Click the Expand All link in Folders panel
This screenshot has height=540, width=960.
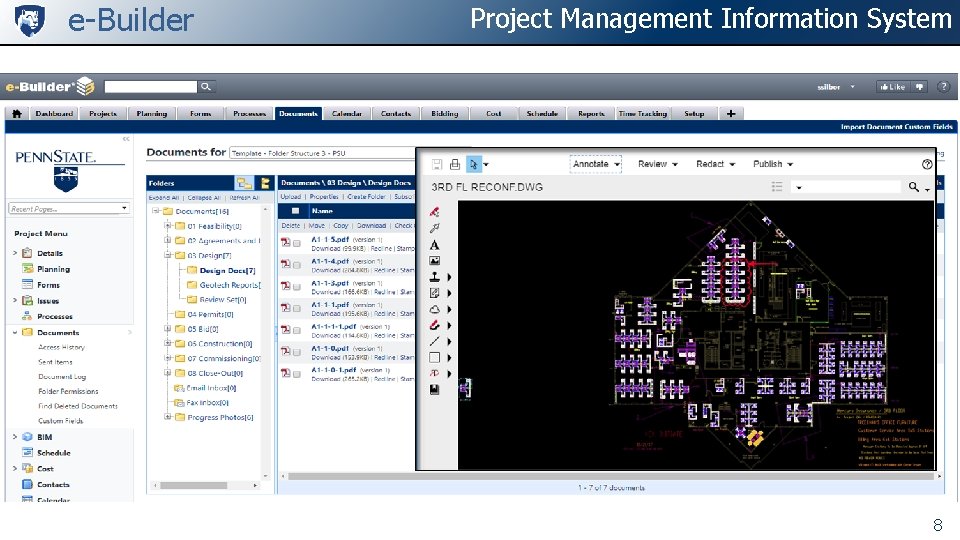[163, 198]
